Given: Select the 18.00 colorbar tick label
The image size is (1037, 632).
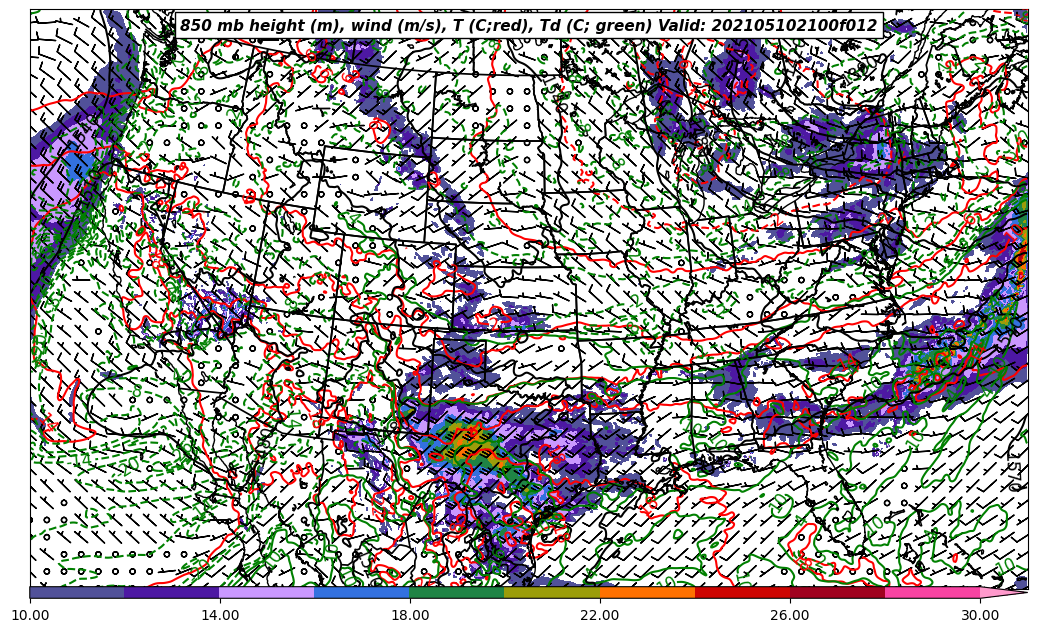Looking at the screenshot, I should [x=410, y=616].
